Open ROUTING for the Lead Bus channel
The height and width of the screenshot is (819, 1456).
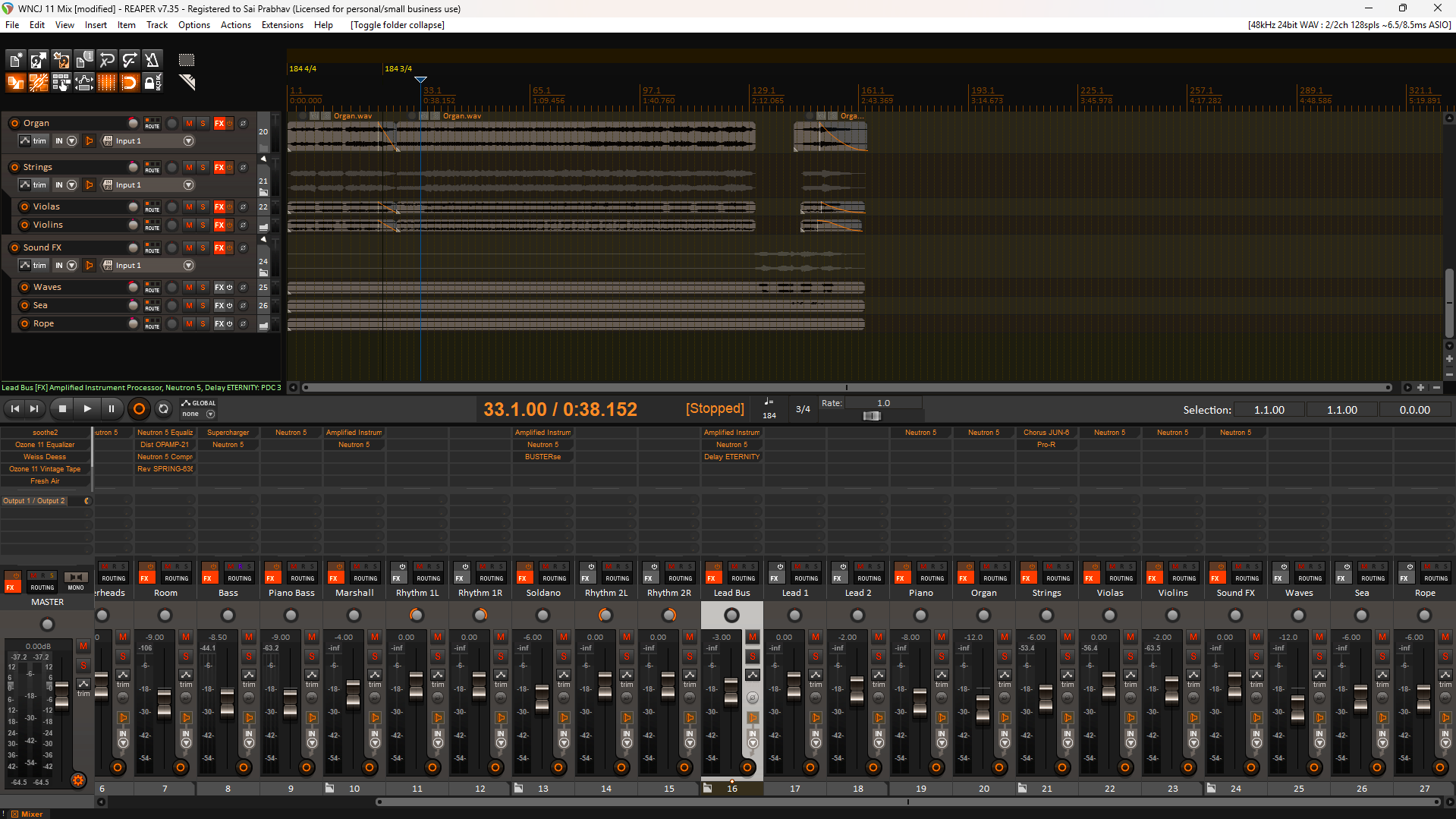click(x=743, y=578)
